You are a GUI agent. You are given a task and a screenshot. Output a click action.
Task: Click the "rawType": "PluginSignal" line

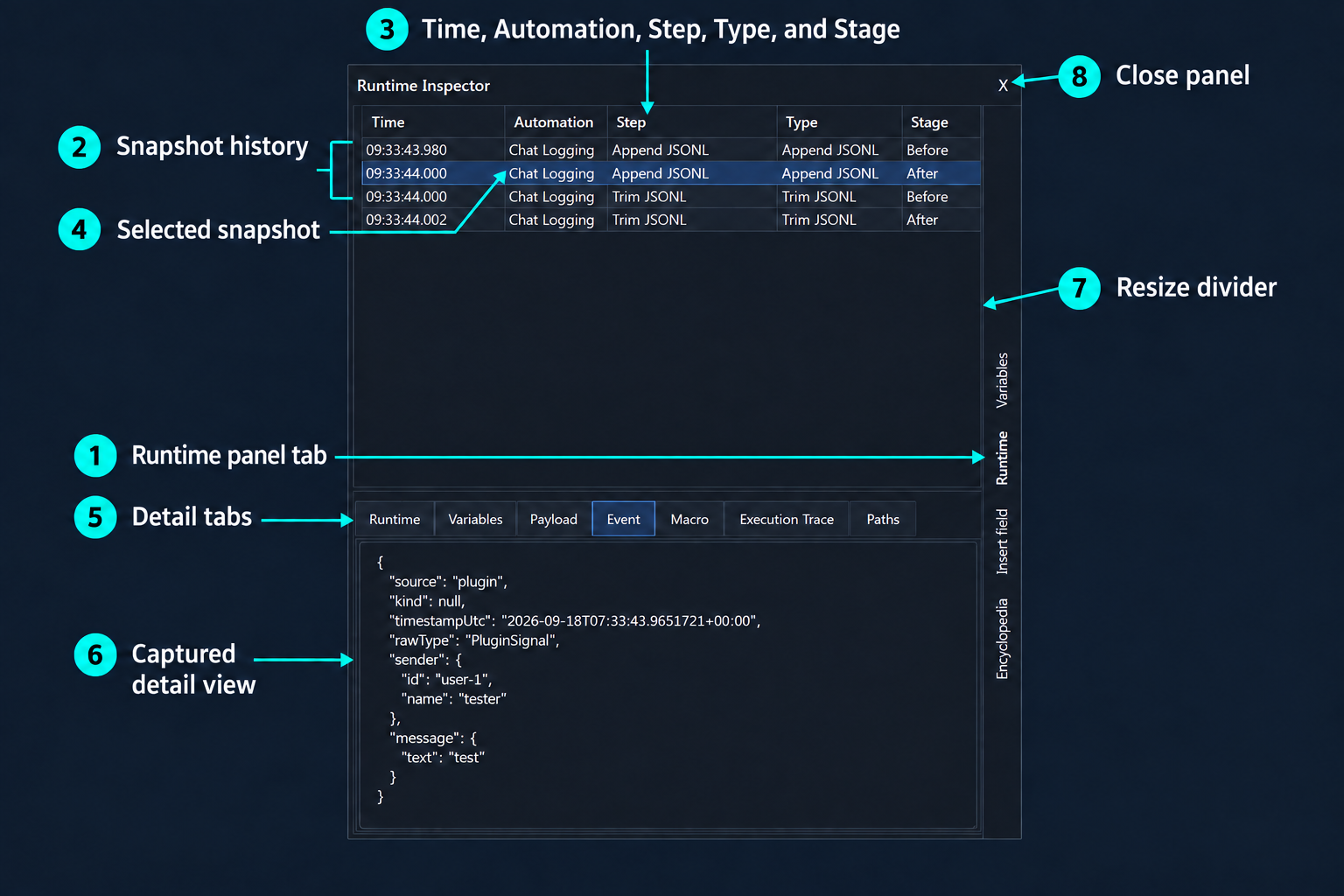(474, 640)
